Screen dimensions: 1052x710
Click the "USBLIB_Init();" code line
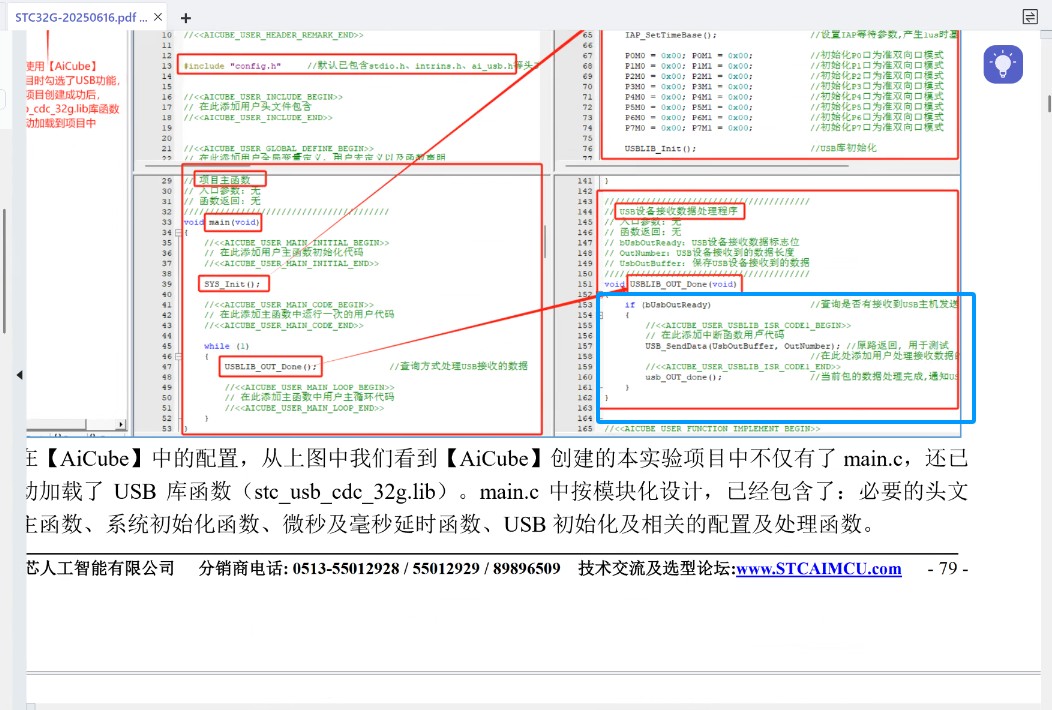[660, 148]
